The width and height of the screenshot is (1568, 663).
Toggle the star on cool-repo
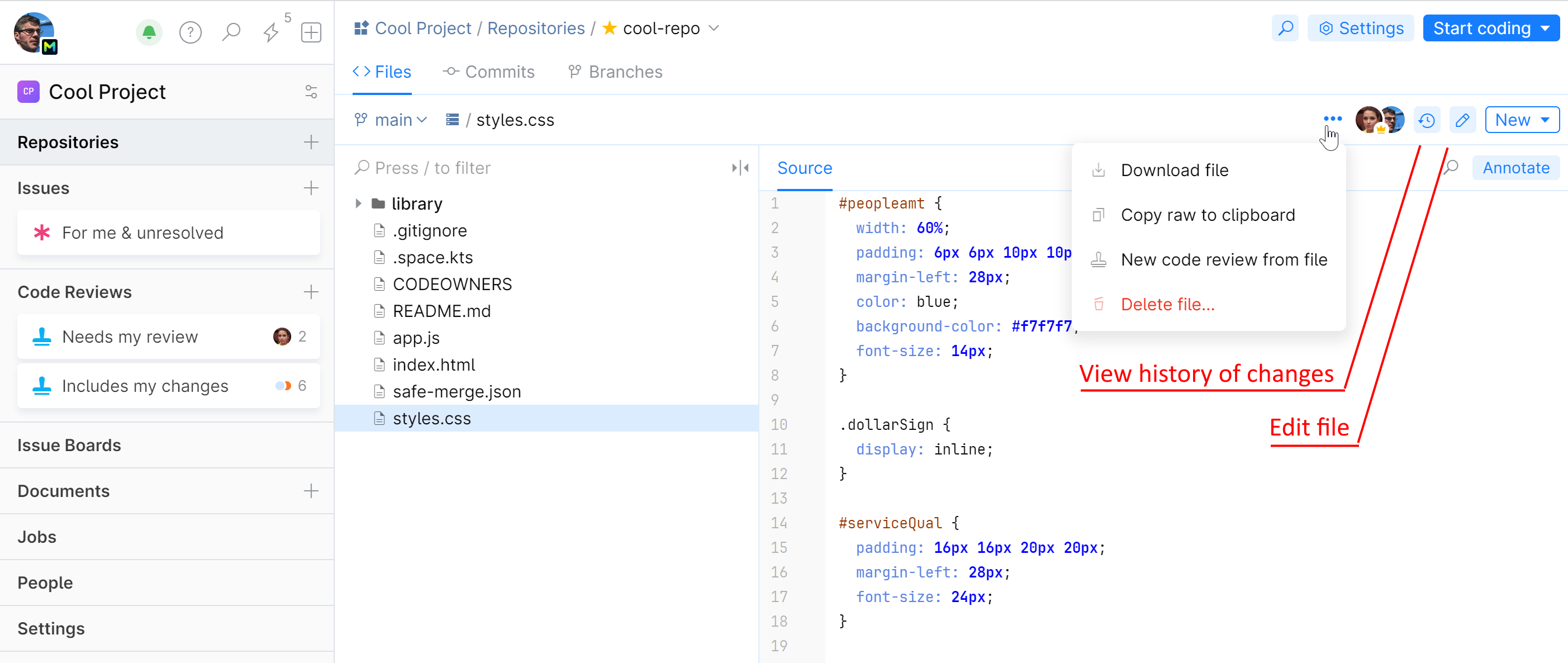(609, 28)
